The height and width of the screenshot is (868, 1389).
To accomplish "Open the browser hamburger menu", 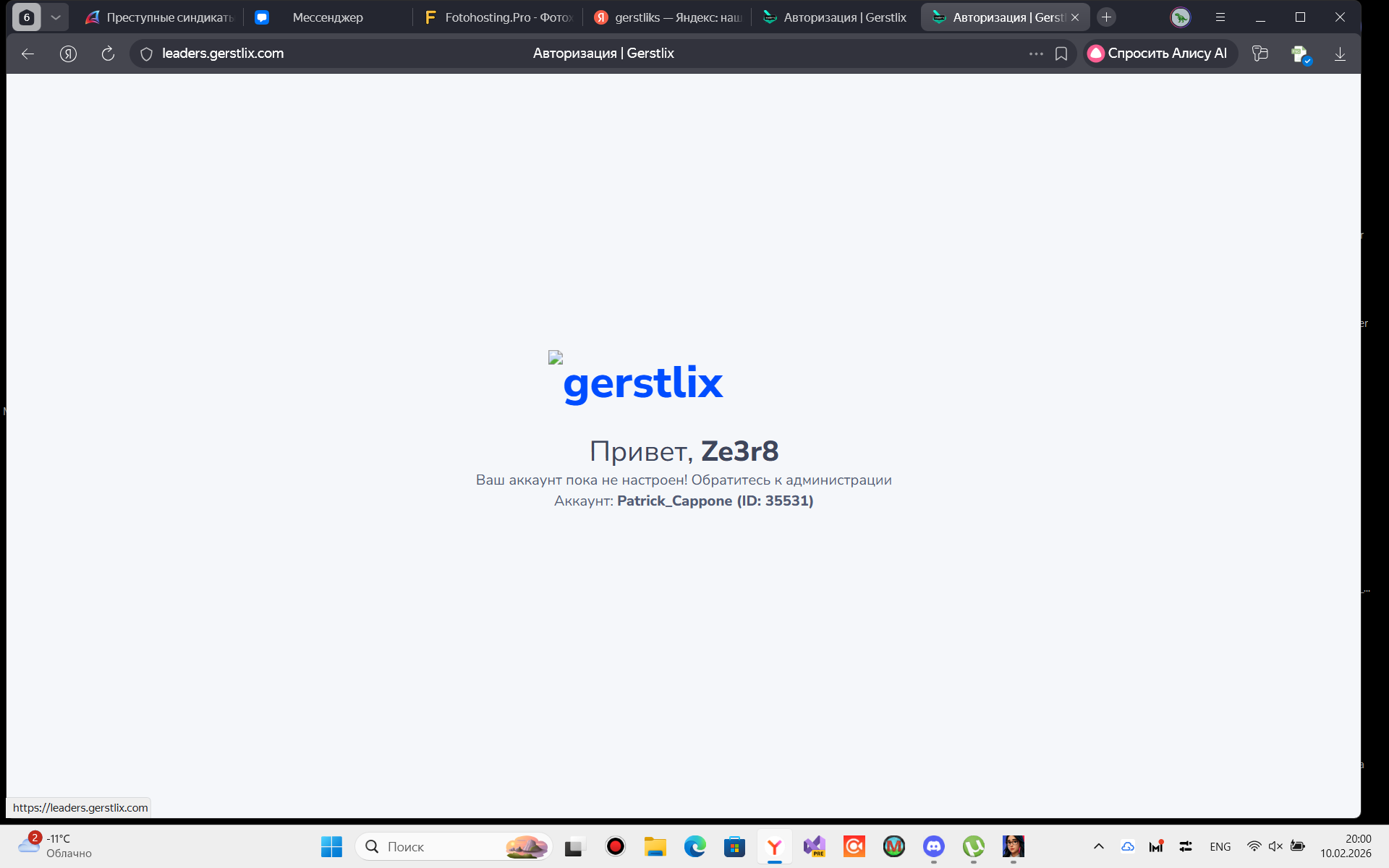I will point(1220,17).
